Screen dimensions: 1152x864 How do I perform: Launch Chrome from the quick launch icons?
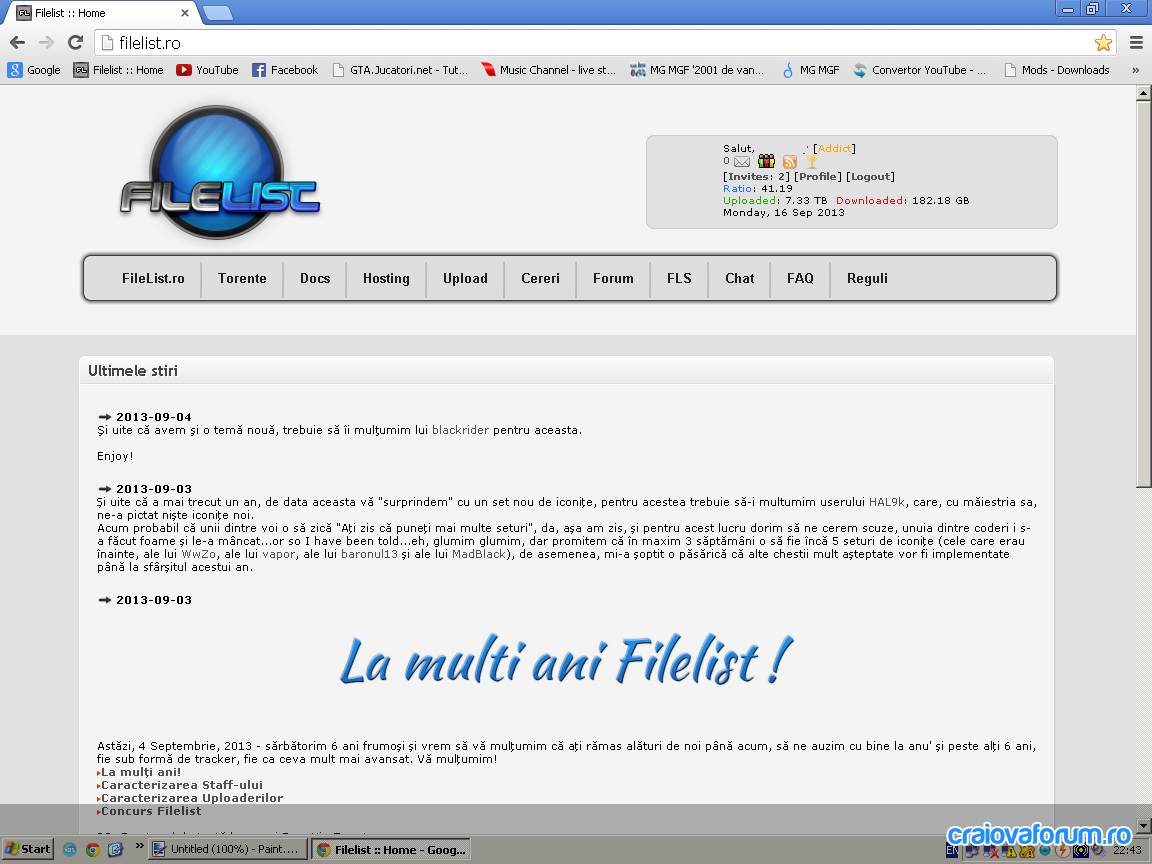[x=93, y=849]
